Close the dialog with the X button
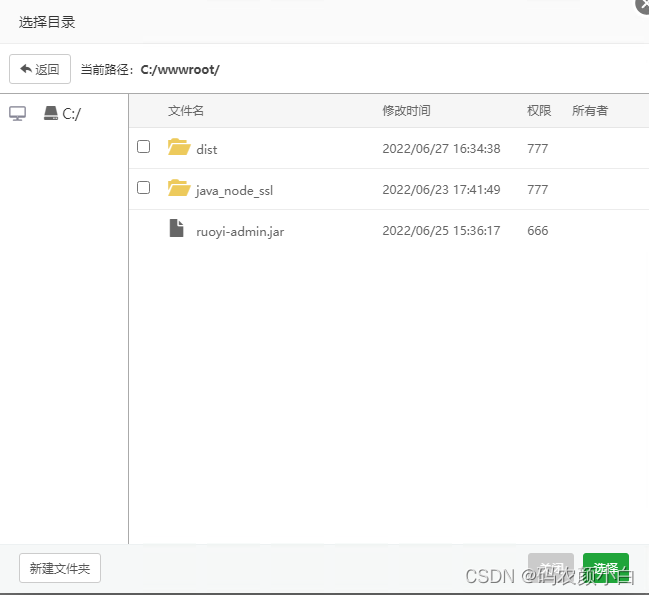The height and width of the screenshot is (595, 649). pos(643,5)
